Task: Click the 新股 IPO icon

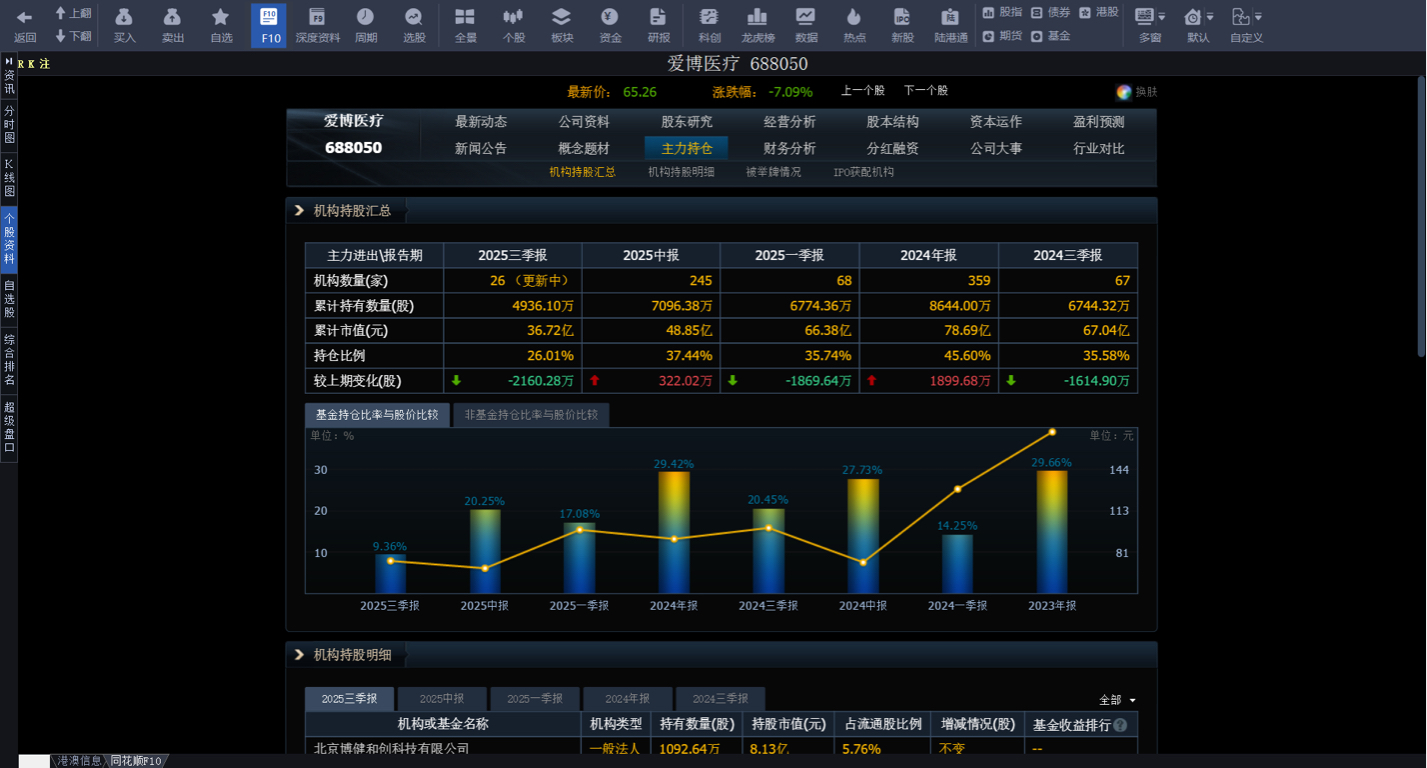Action: pyautogui.click(x=902, y=17)
